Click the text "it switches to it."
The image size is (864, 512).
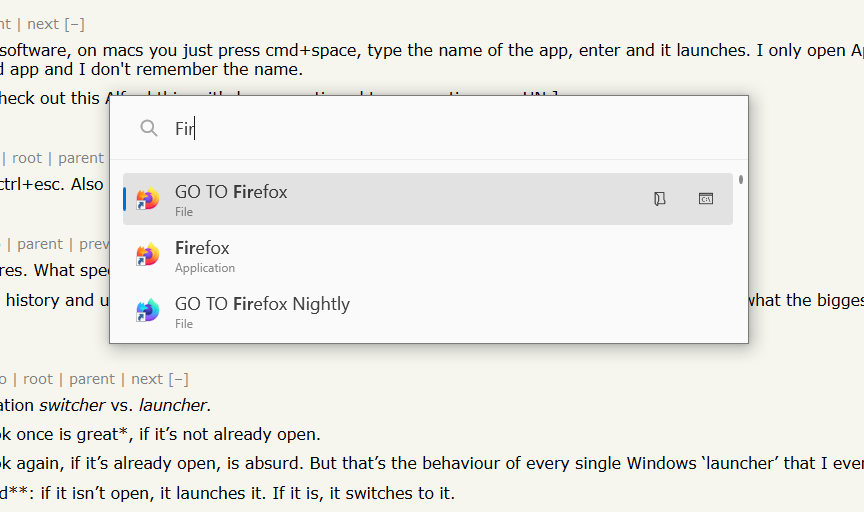[x=392, y=493]
